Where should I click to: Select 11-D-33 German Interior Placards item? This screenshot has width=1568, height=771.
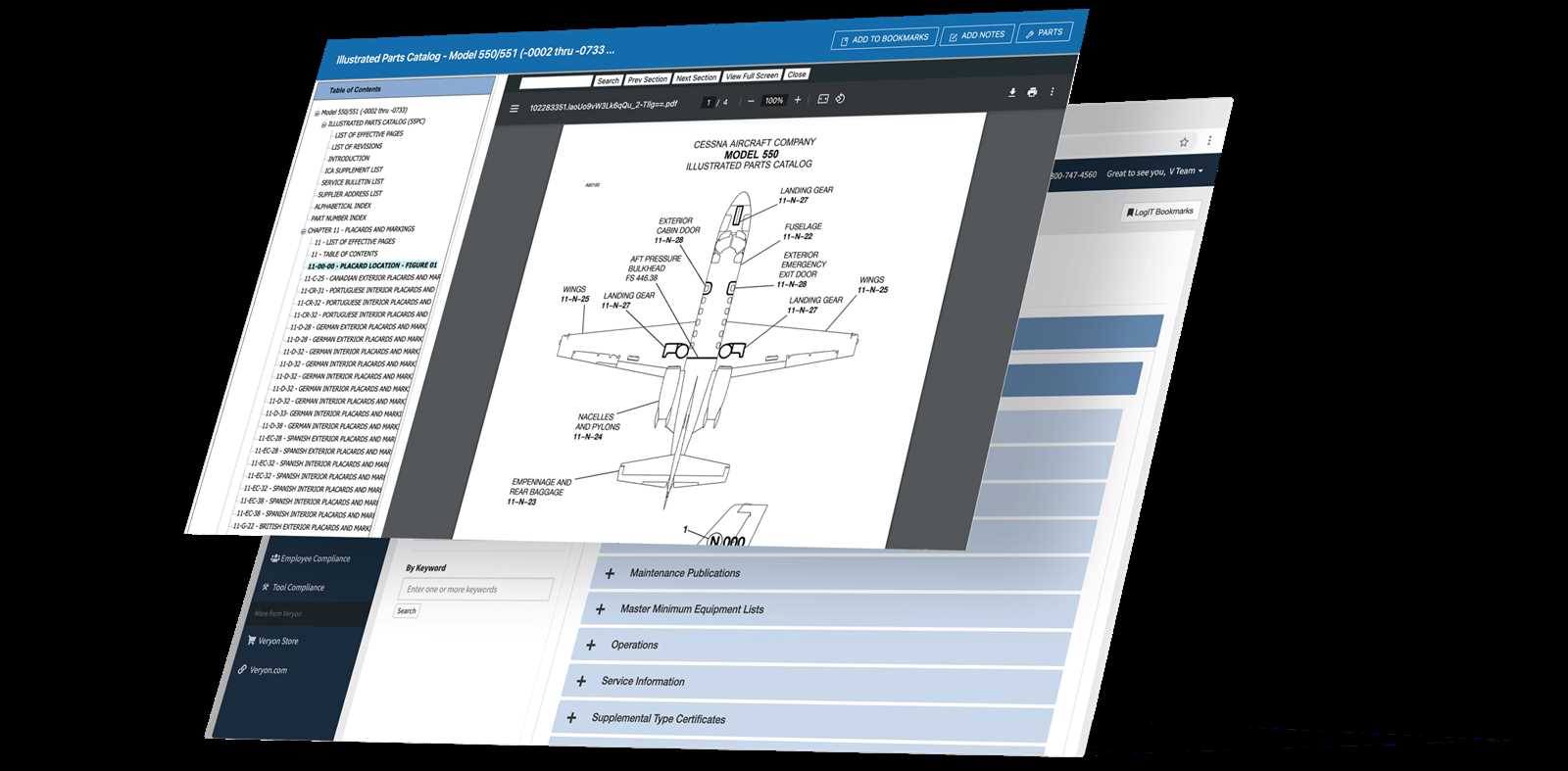point(331,413)
